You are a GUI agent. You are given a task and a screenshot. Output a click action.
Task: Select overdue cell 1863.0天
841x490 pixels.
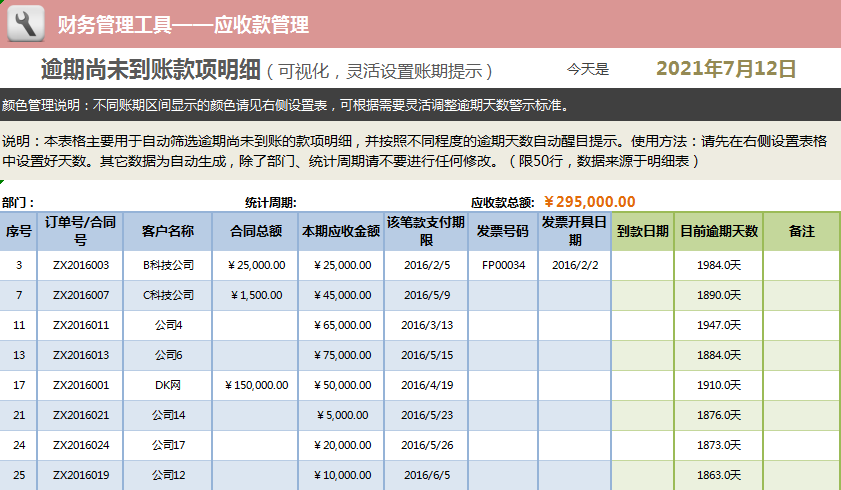719,475
